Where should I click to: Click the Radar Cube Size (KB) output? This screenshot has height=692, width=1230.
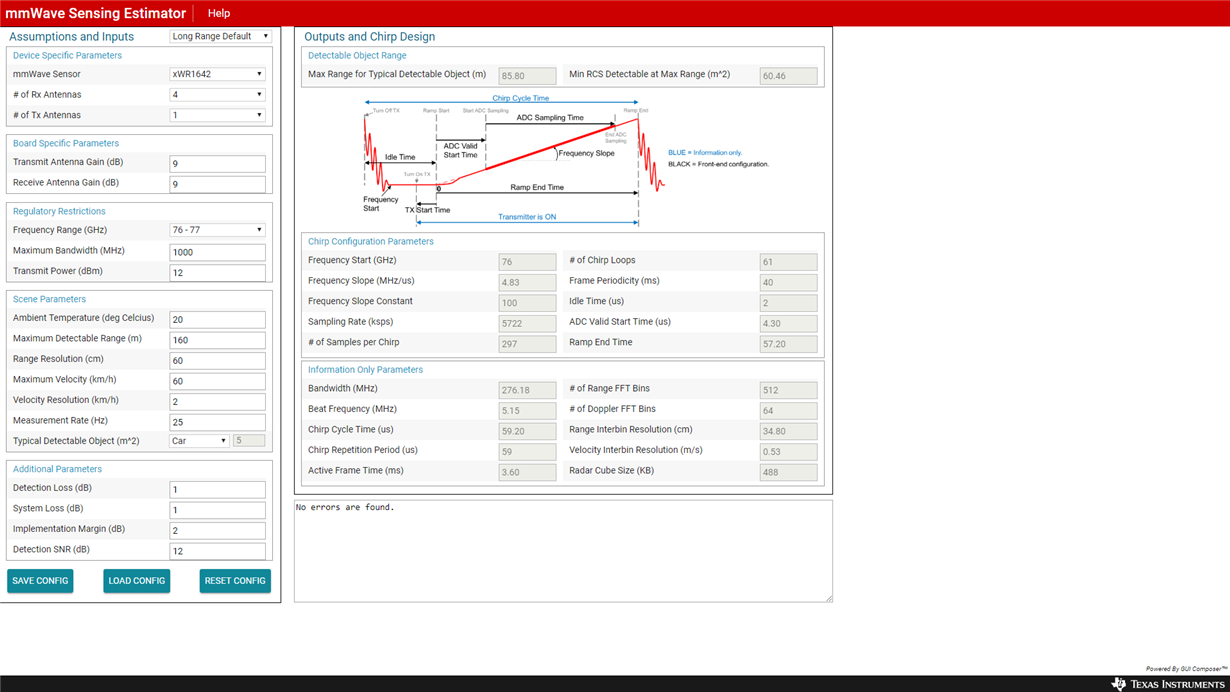click(x=788, y=472)
